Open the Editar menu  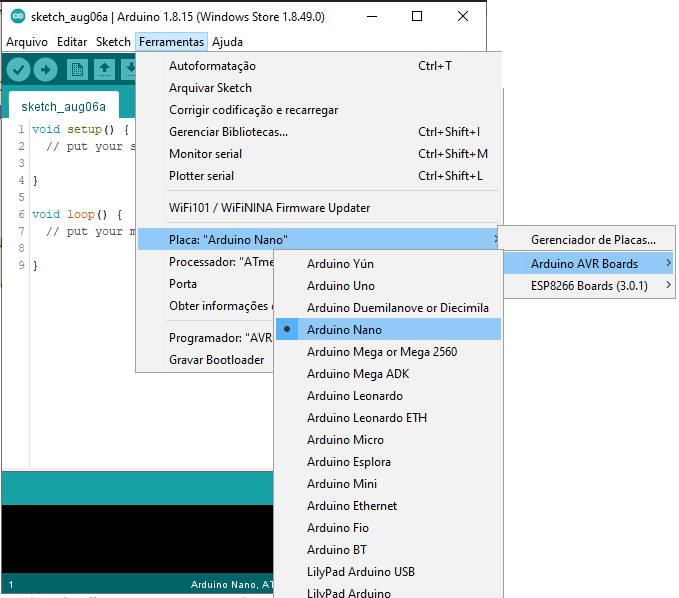[x=72, y=42]
